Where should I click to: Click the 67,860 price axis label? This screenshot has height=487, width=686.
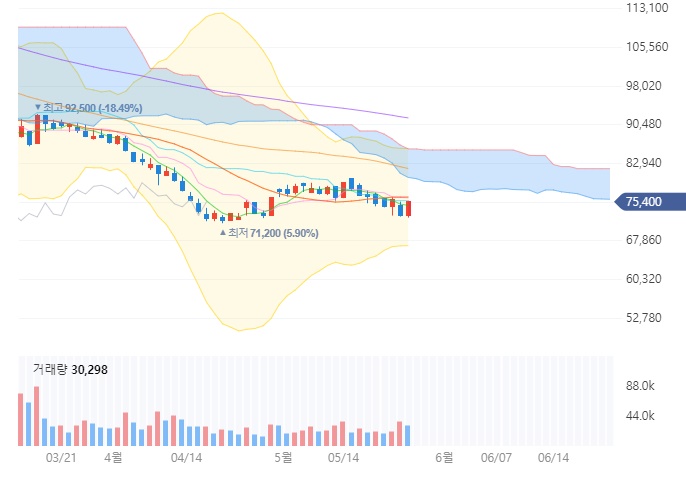(644, 240)
